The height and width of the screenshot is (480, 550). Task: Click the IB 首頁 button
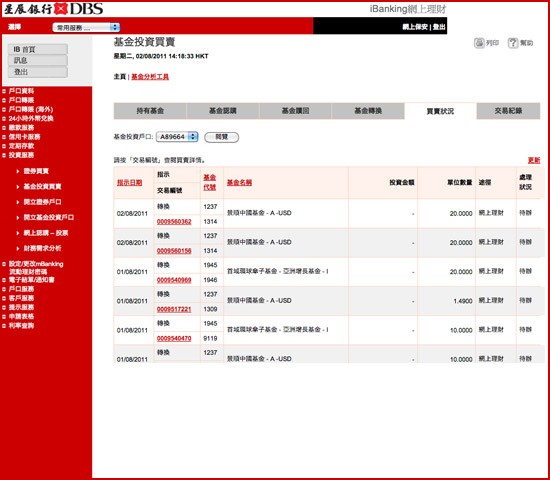pyautogui.click(x=38, y=49)
